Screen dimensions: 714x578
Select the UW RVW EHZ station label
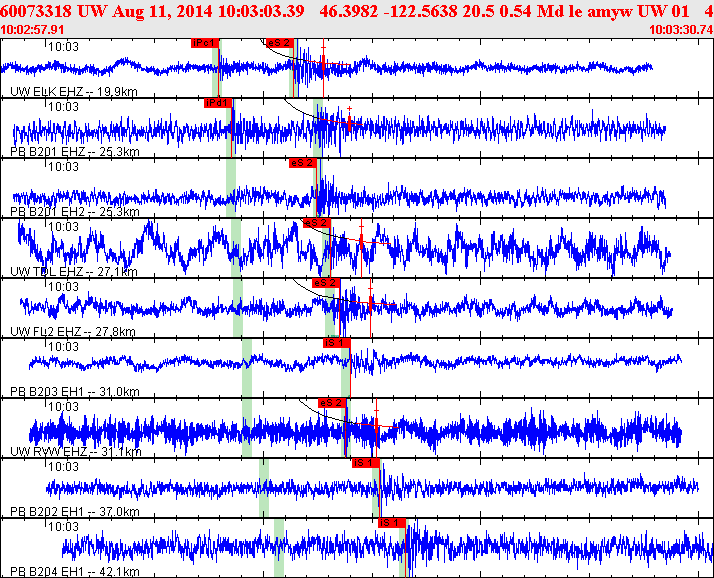click(76, 452)
